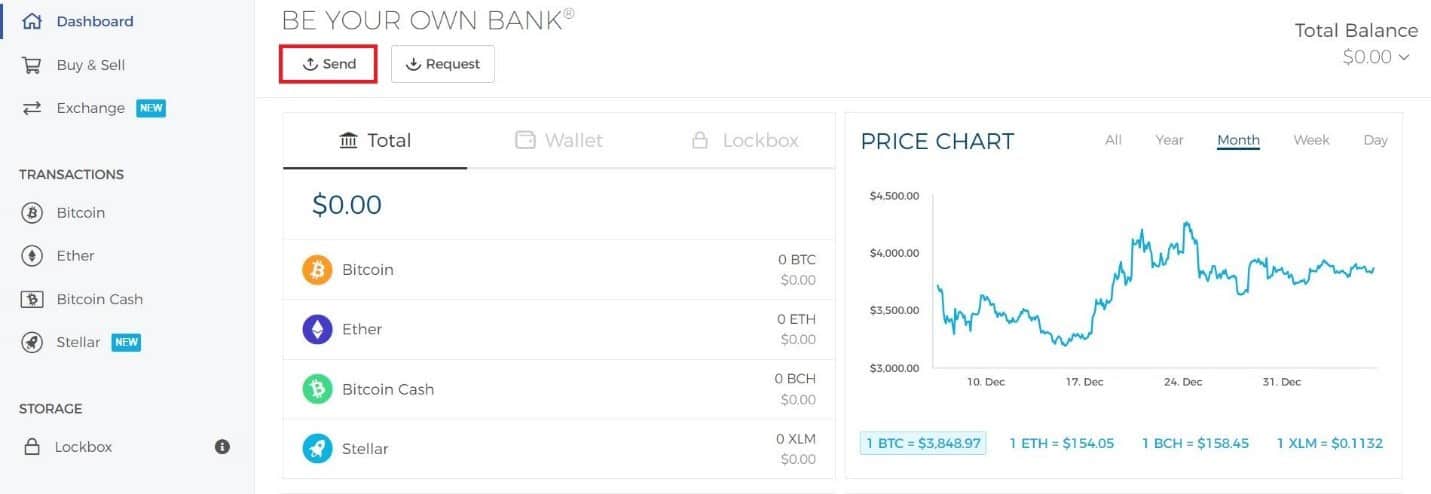Open the Lockbox storage item
This screenshot has height=494, width=1431.
pos(83,447)
